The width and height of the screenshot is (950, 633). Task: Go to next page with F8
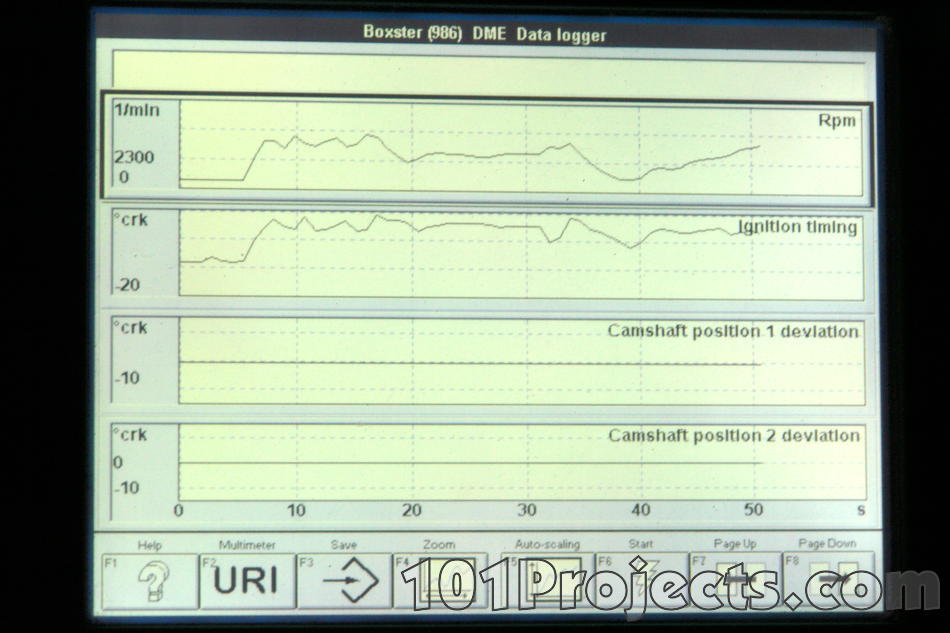click(x=829, y=581)
